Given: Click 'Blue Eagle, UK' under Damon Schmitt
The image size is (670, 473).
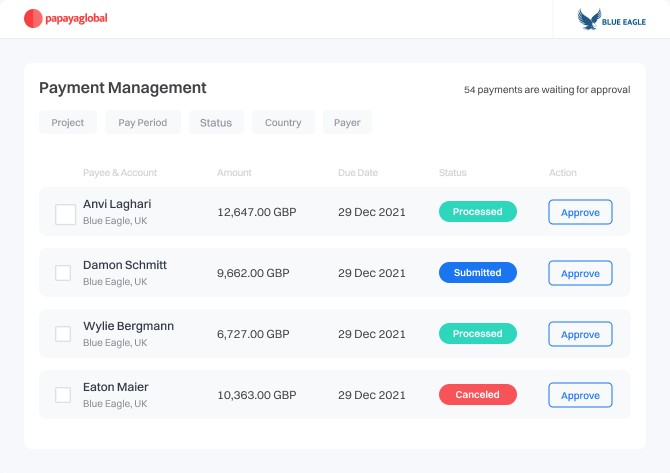Looking at the screenshot, I should [115, 282].
